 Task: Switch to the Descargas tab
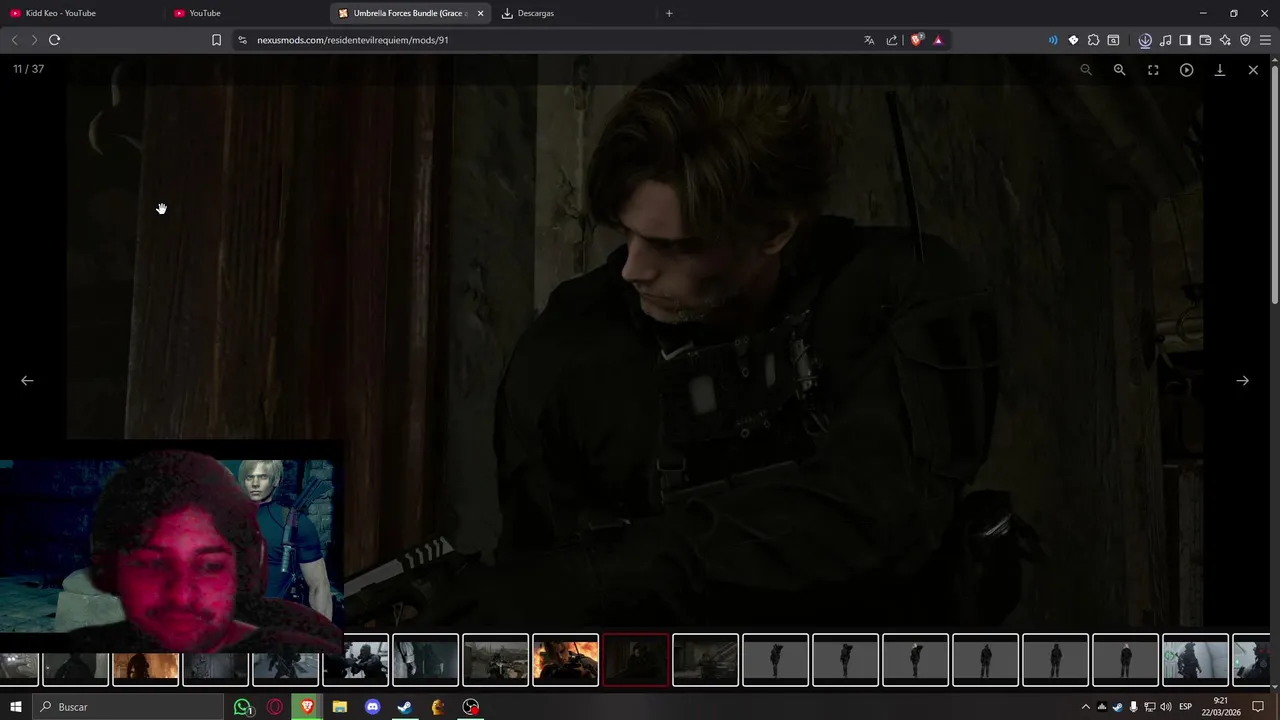point(575,13)
